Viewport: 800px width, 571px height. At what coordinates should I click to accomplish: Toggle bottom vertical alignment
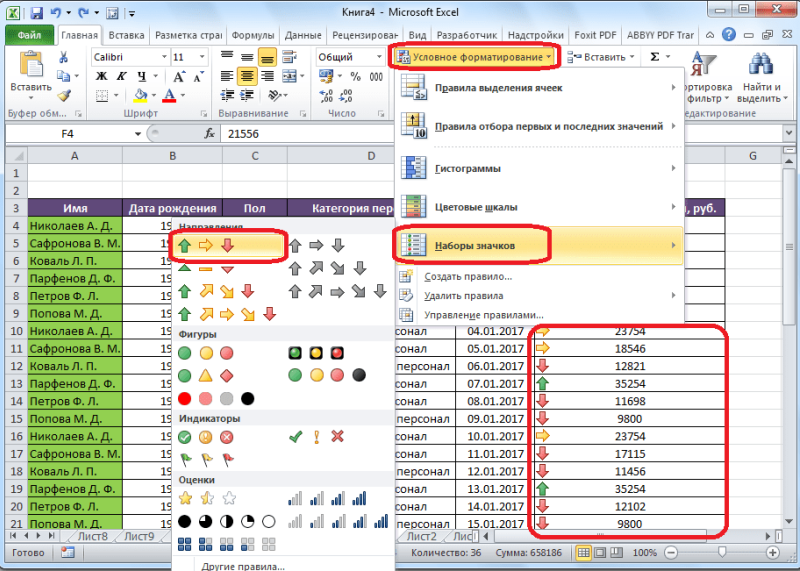[x=267, y=57]
